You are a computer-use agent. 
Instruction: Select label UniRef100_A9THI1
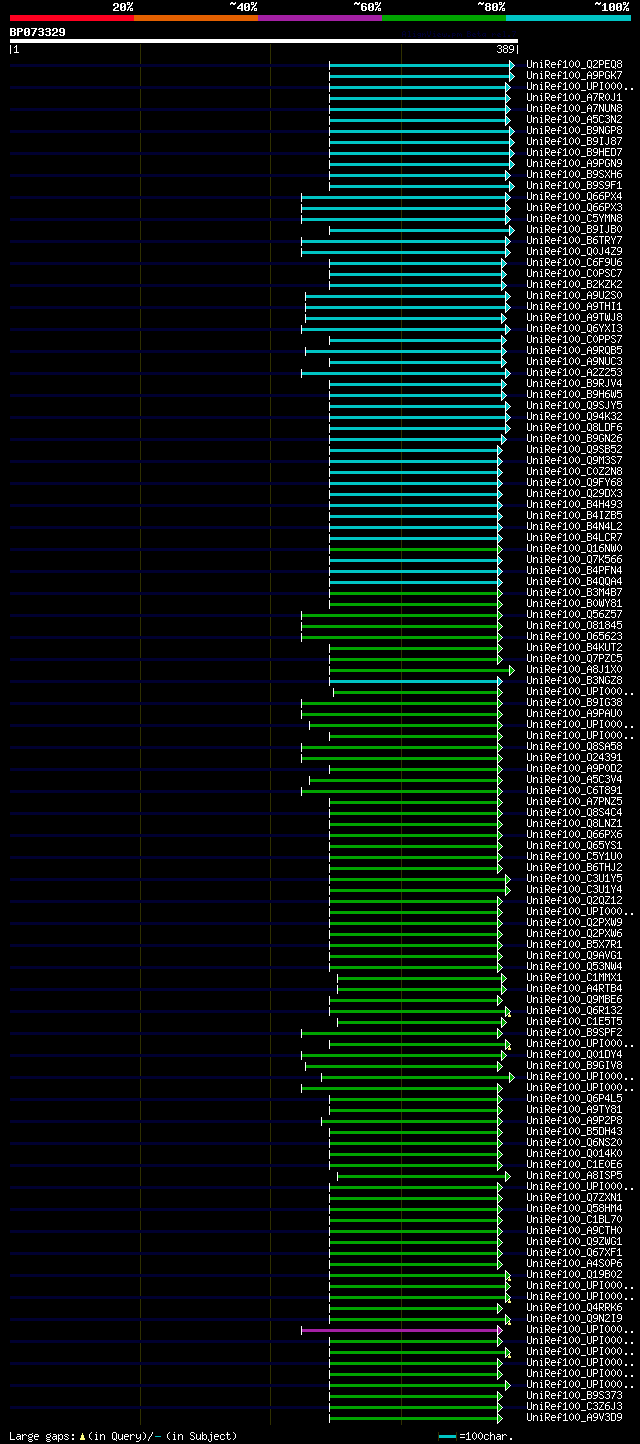pyautogui.click(x=574, y=306)
